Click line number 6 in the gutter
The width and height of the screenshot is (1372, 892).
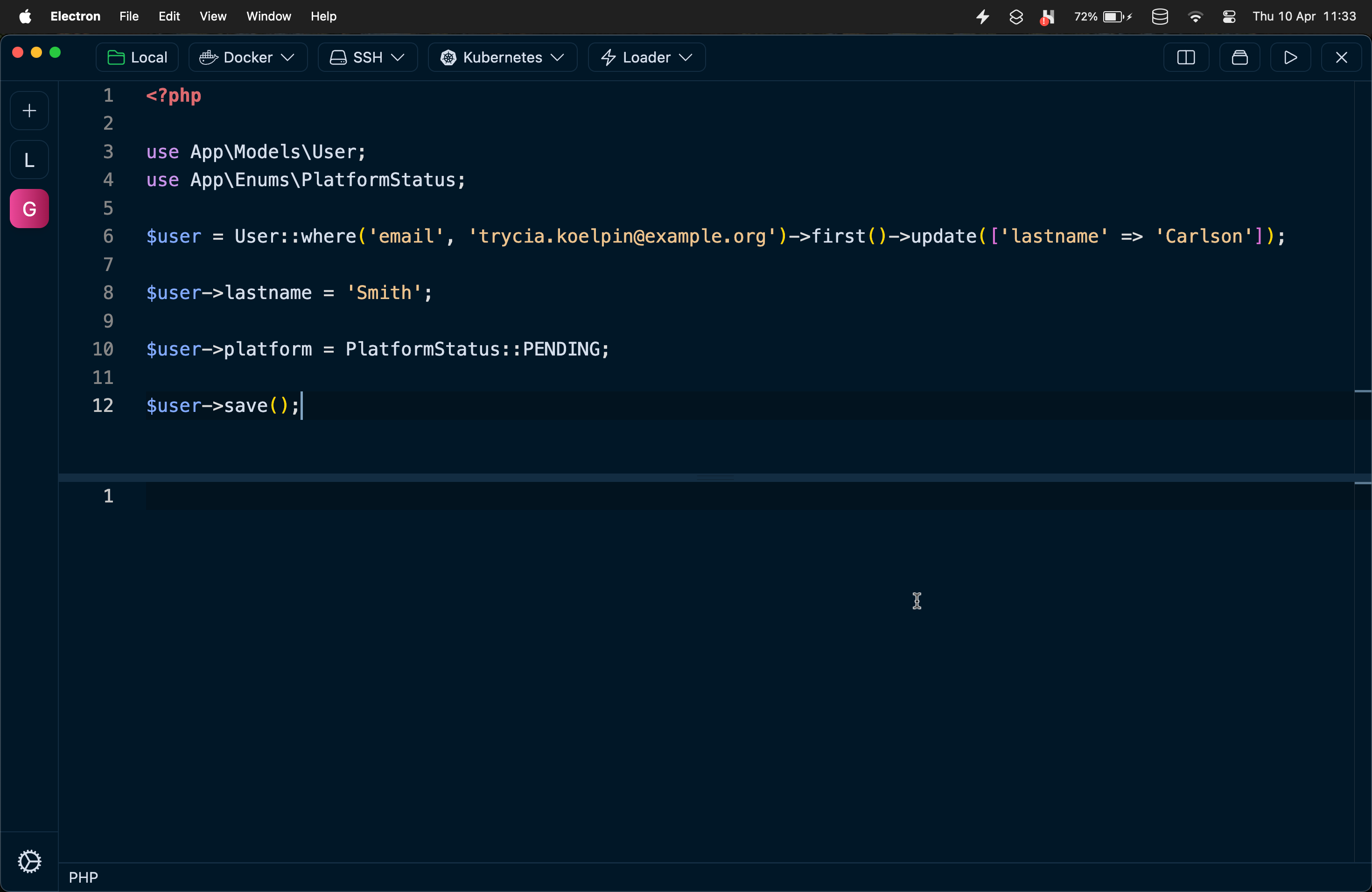coord(108,236)
